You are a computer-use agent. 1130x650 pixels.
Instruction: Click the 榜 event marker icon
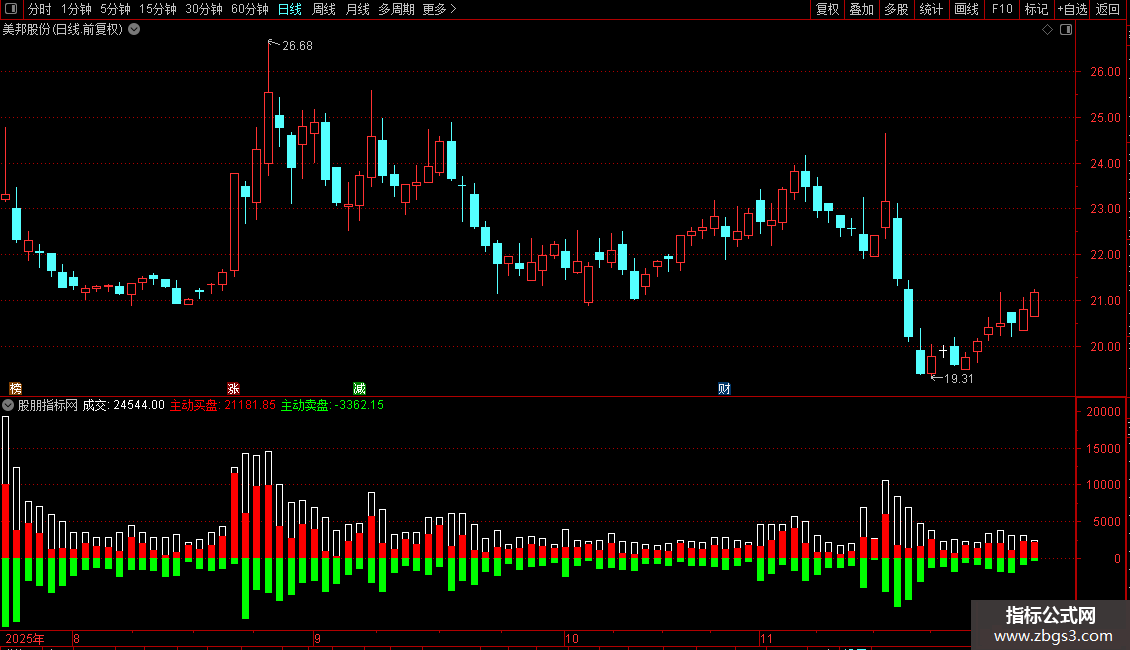(x=15, y=388)
